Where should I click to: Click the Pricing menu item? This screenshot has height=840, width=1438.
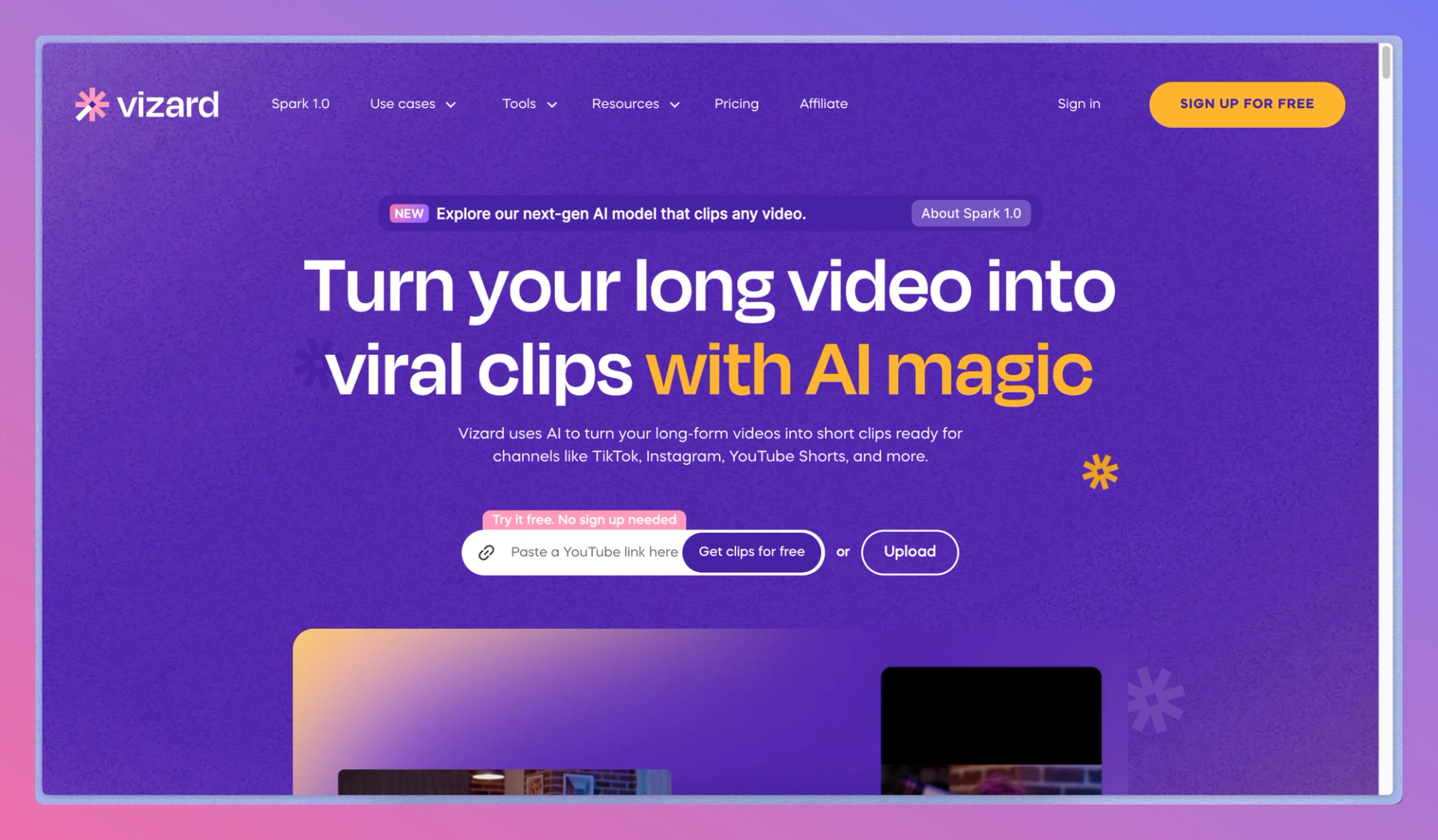[737, 103]
